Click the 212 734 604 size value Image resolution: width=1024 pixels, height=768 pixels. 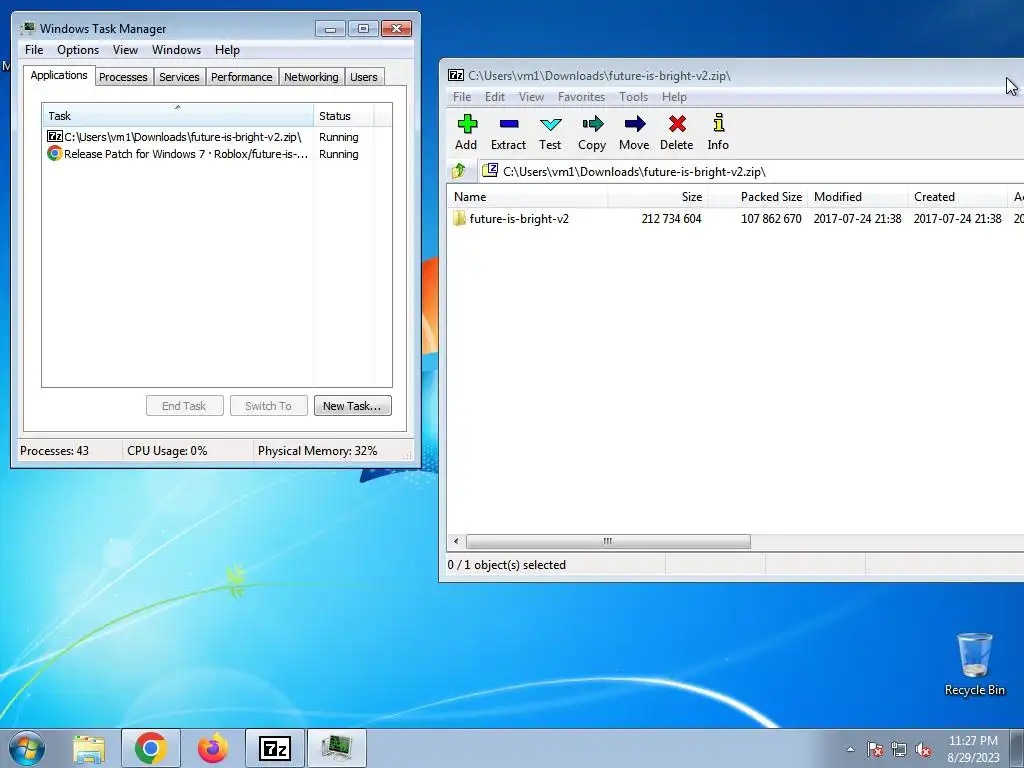click(671, 219)
